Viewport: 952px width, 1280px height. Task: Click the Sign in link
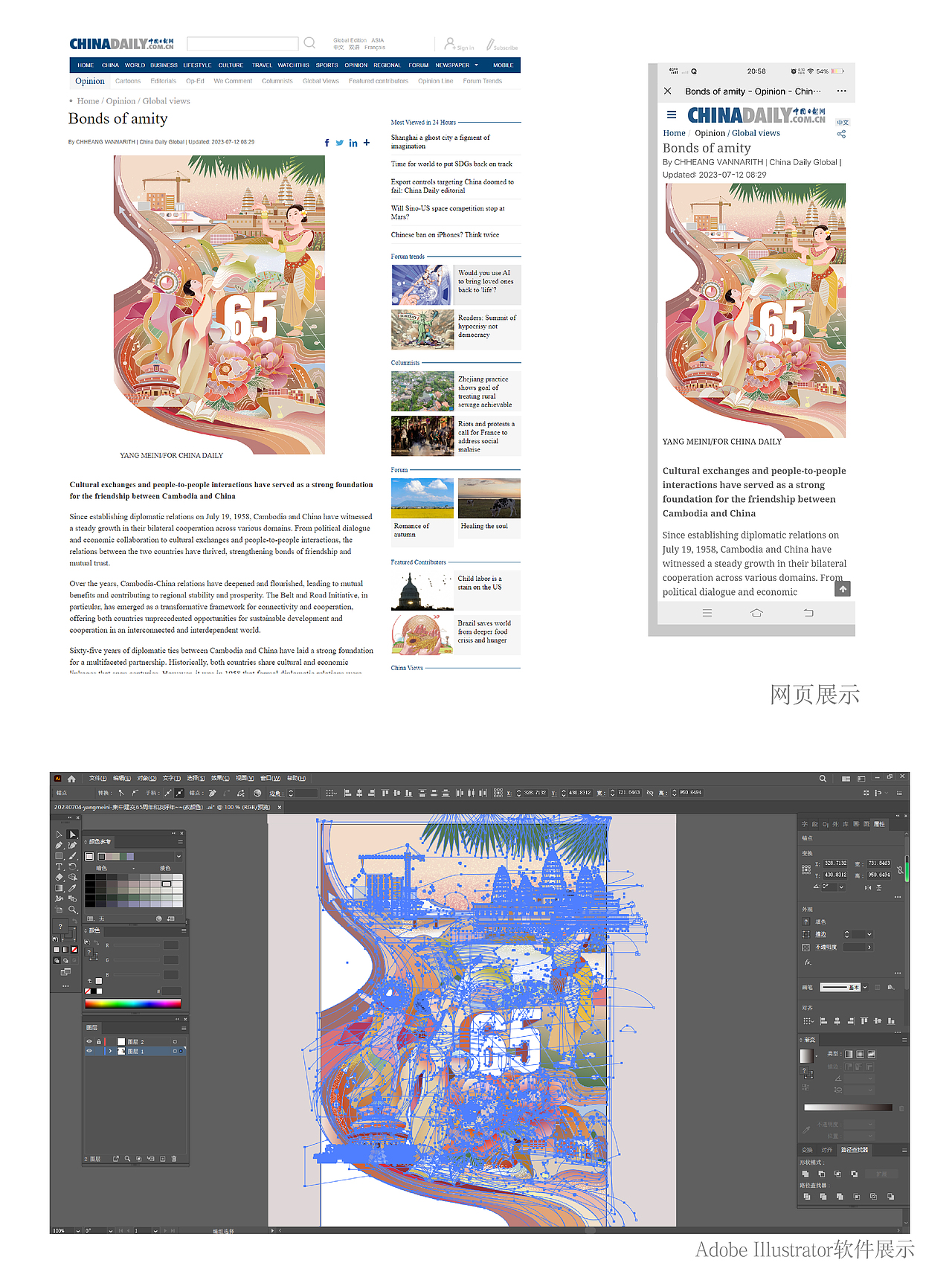coord(460,44)
